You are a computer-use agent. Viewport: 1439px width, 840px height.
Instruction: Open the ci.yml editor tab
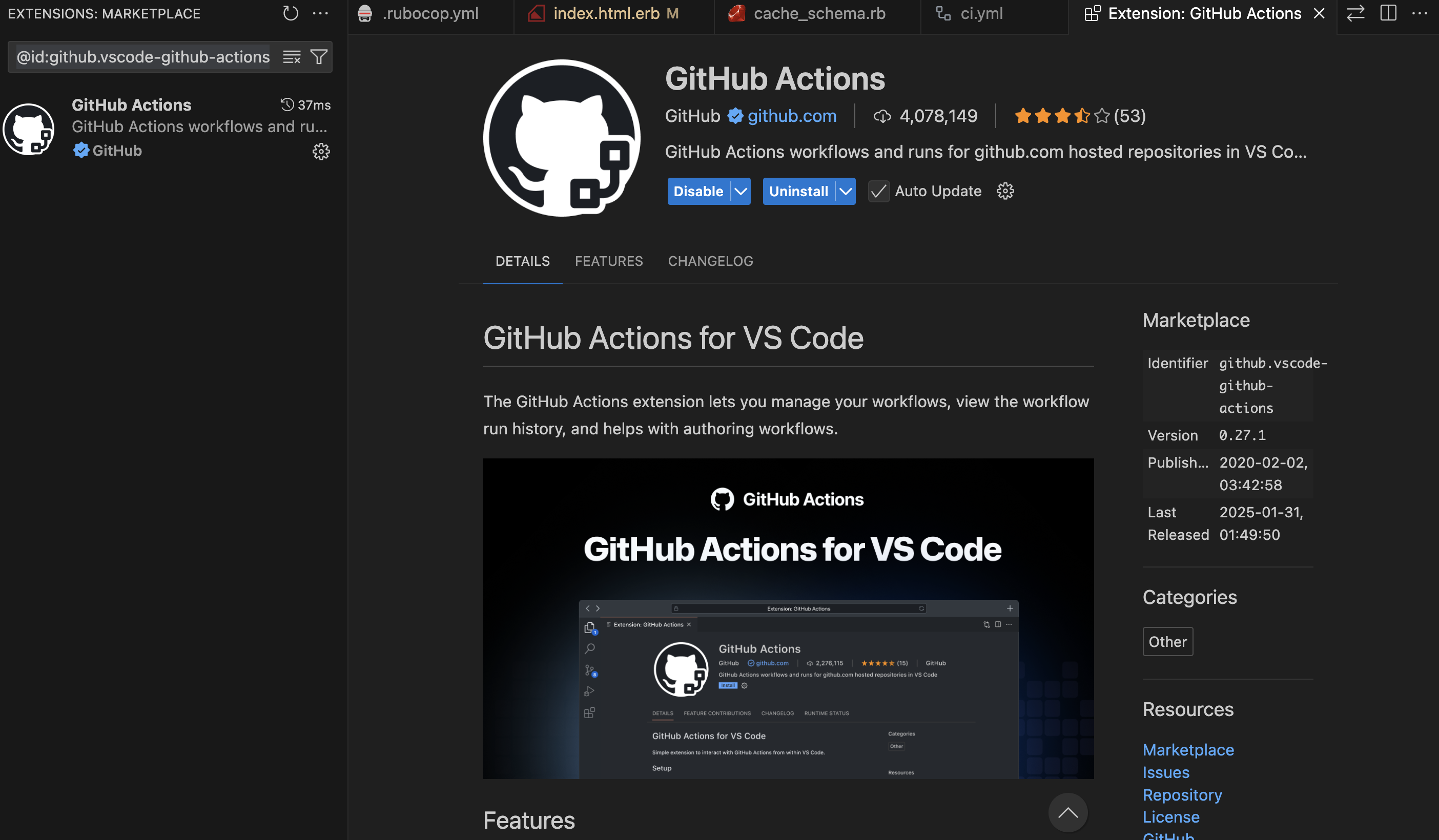pyautogui.click(x=981, y=14)
